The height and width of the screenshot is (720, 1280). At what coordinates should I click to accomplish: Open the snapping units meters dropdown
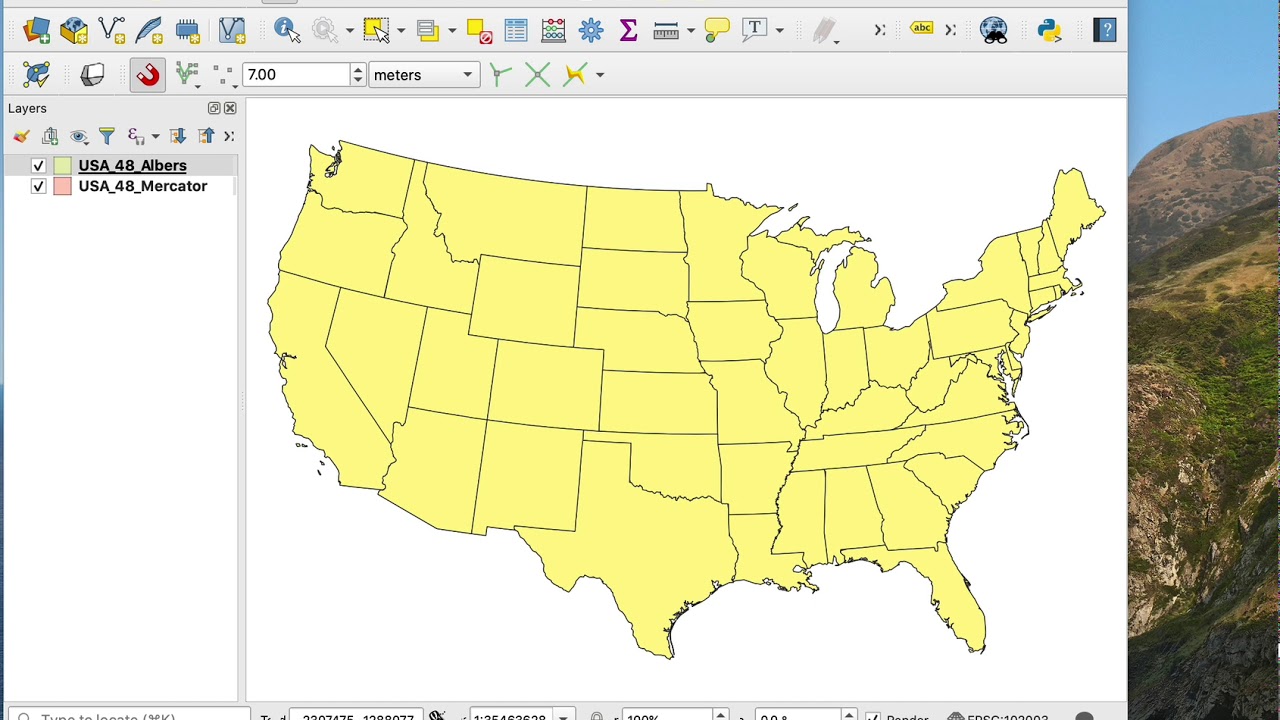click(x=424, y=75)
